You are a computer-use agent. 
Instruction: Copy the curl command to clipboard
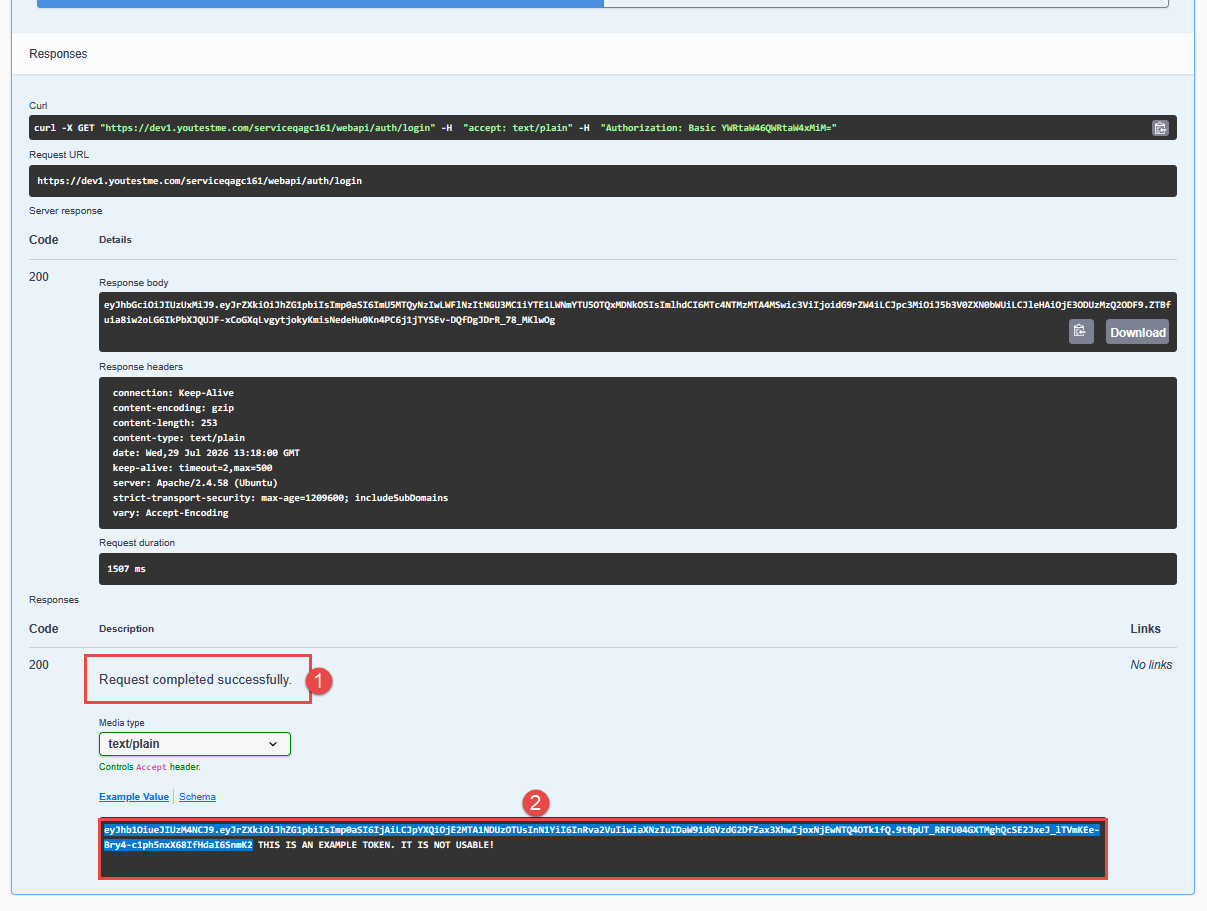(1160, 128)
